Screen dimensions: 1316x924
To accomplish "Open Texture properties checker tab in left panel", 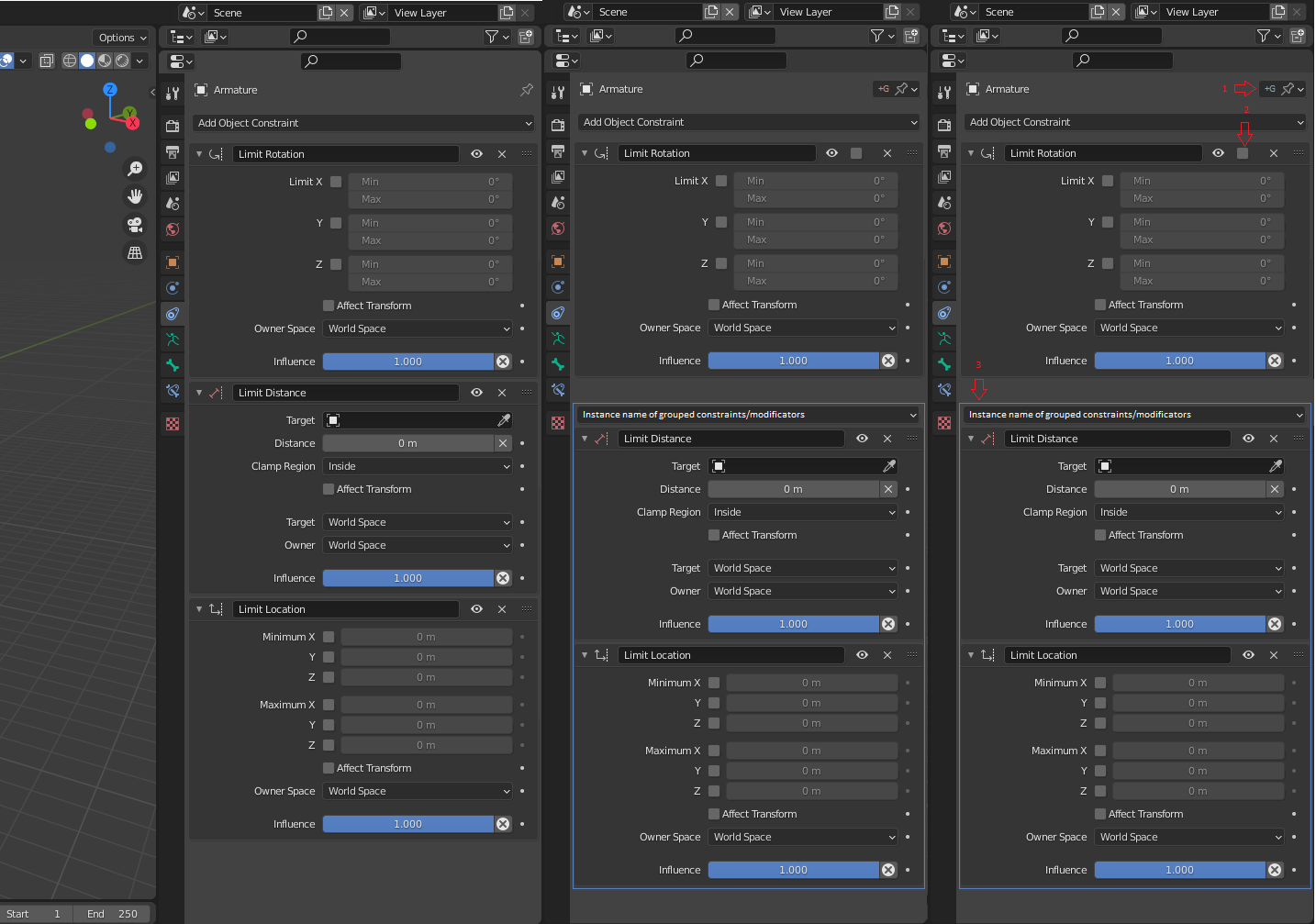I will tap(173, 424).
